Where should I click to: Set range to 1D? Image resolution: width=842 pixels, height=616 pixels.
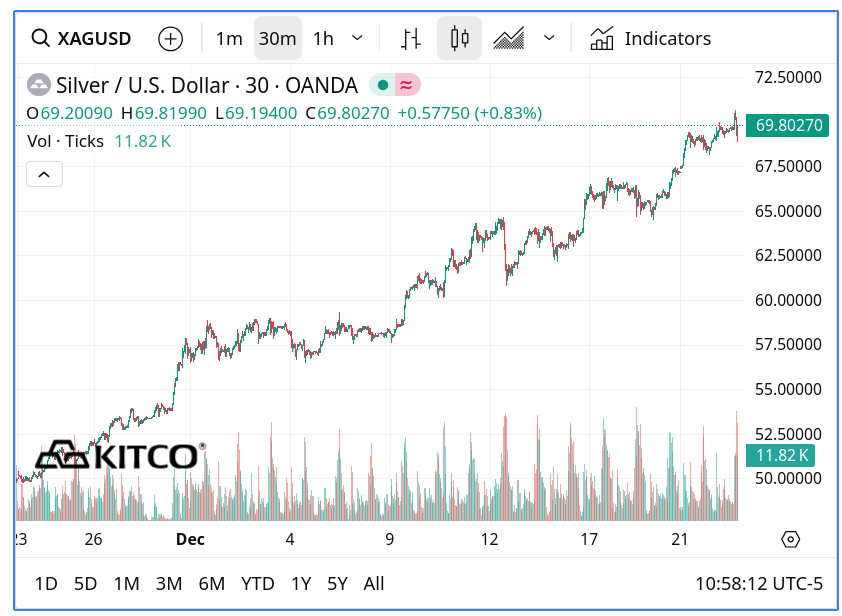[x=46, y=584]
